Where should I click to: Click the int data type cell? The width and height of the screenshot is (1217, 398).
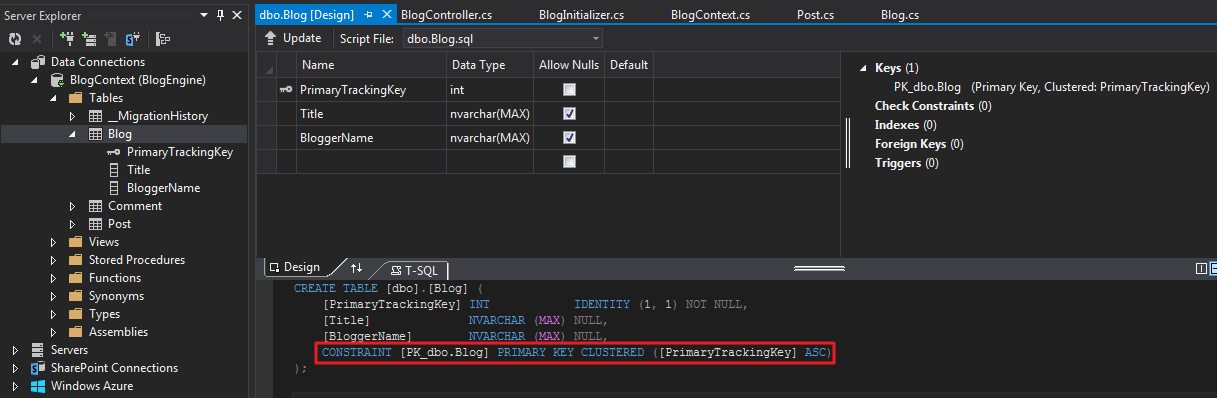tap(490, 90)
